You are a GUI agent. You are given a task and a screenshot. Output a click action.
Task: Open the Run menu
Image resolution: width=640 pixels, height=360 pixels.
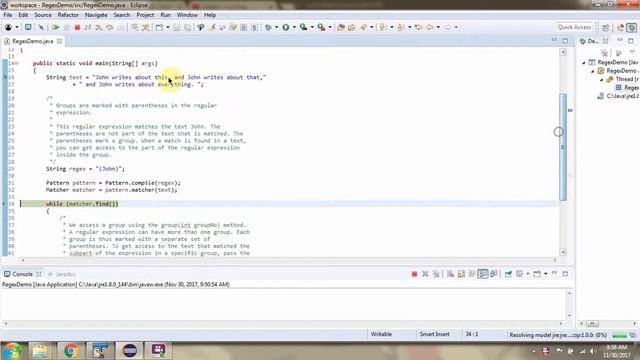point(165,15)
